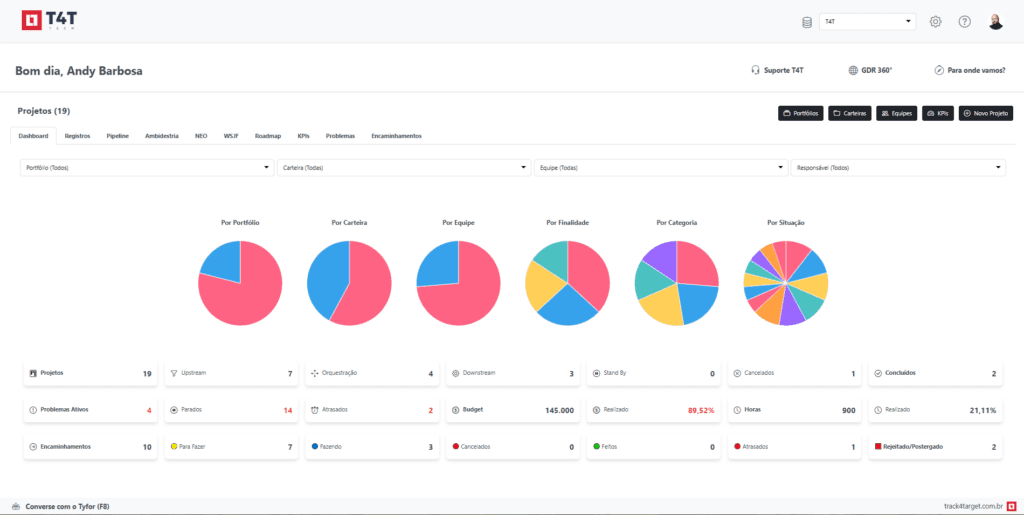Go to the Encaminhamentos tab
Image resolution: width=1024 pixels, height=515 pixels.
(396, 135)
